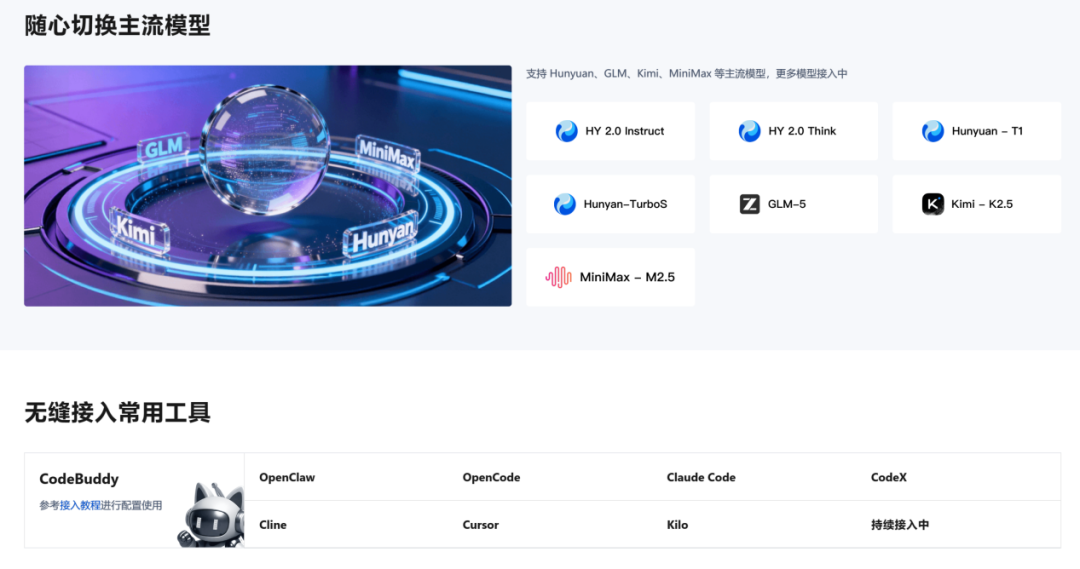
Task: Click the Hunyuan logo beside HY 2.0 Instruct
Action: 566,131
